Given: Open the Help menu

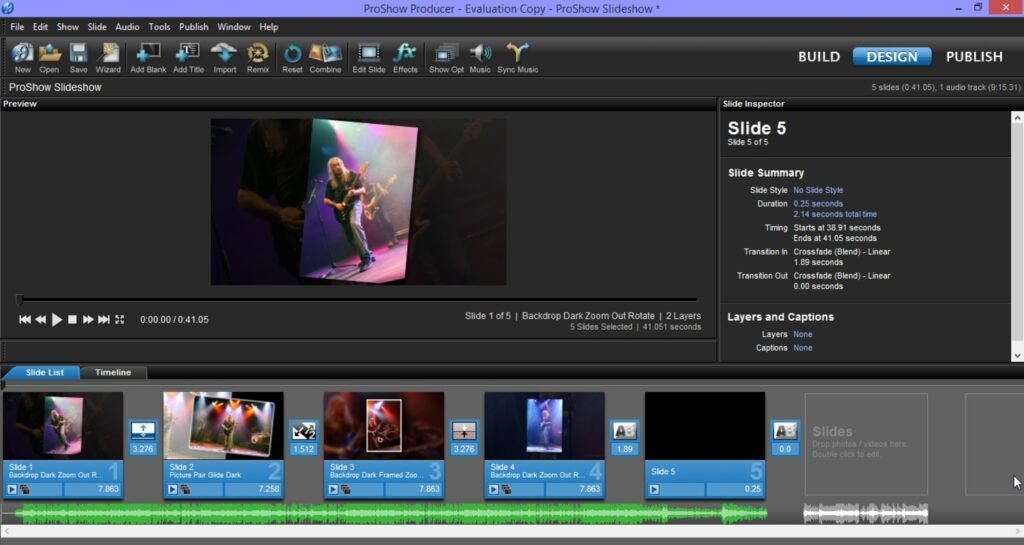Looking at the screenshot, I should point(268,27).
